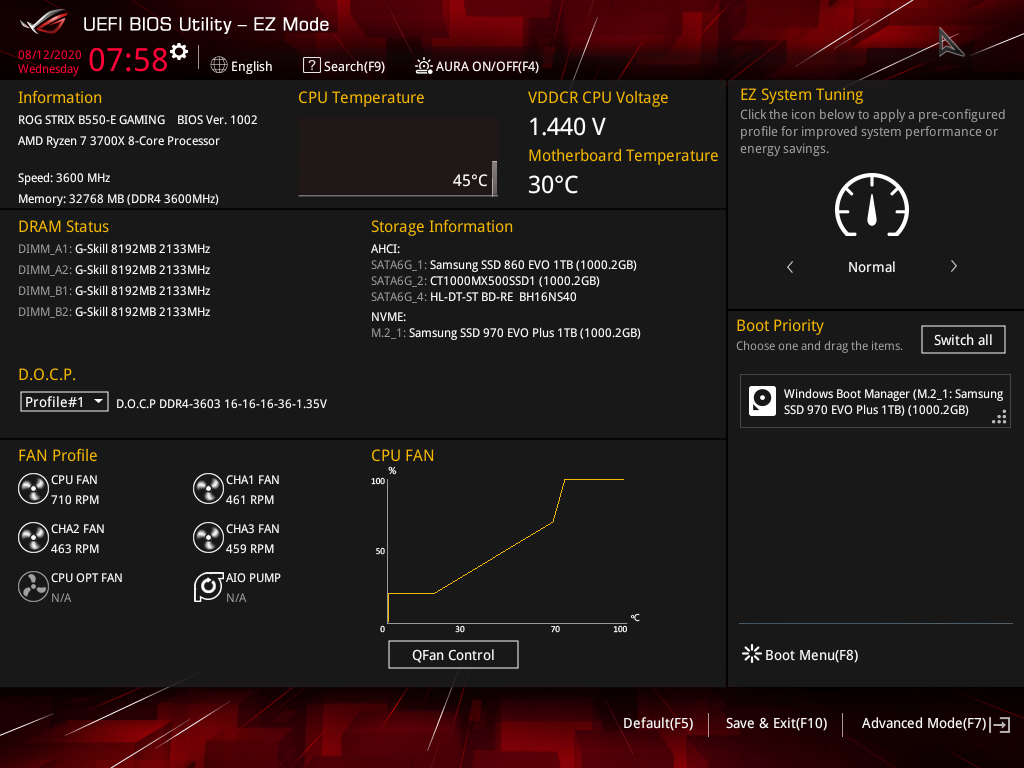Image resolution: width=1024 pixels, height=768 pixels.
Task: Click the 08/12/2020 date text
Action: 50,55
